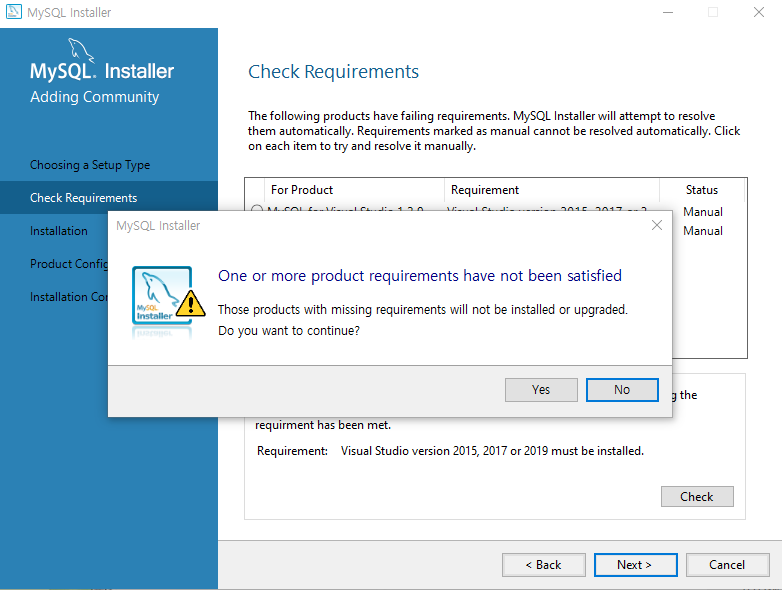The width and height of the screenshot is (782, 590).
Task: Click the For Product column header
Action: tap(302, 190)
